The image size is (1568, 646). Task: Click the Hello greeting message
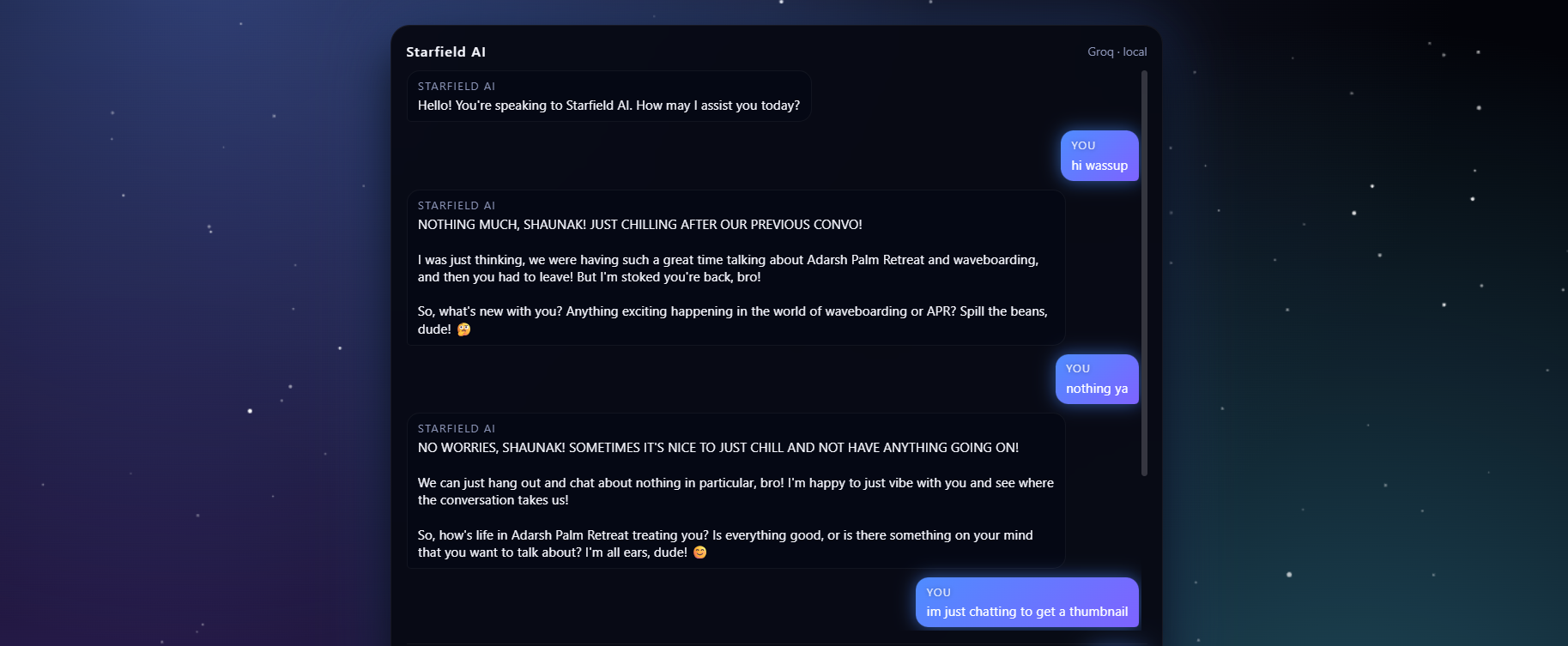(608, 106)
